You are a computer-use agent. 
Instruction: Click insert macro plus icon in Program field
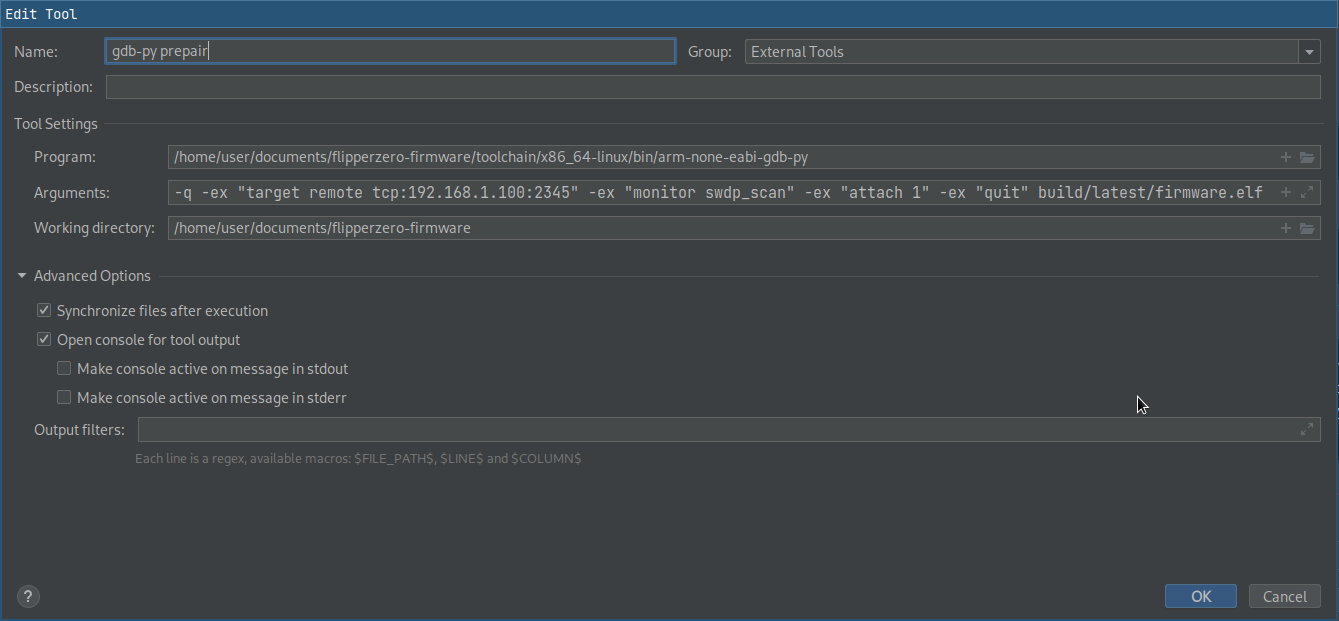click(1286, 157)
